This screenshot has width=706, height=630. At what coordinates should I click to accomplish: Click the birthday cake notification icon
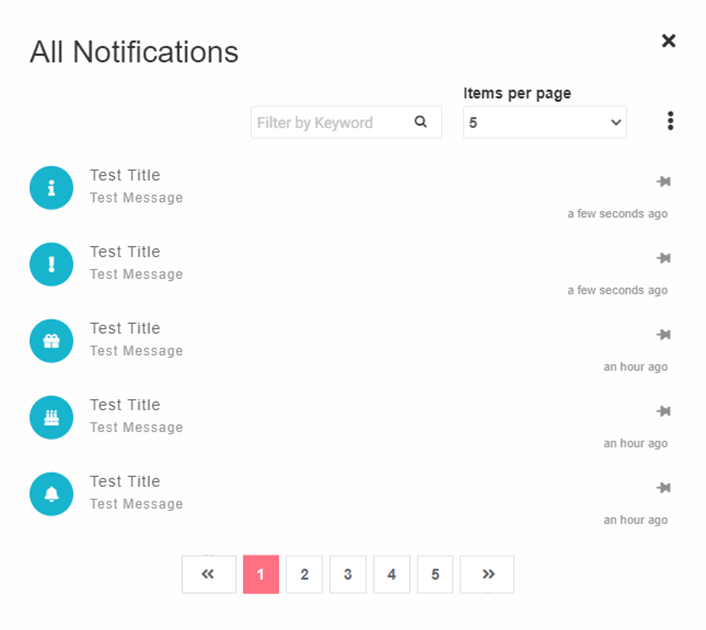point(52,417)
